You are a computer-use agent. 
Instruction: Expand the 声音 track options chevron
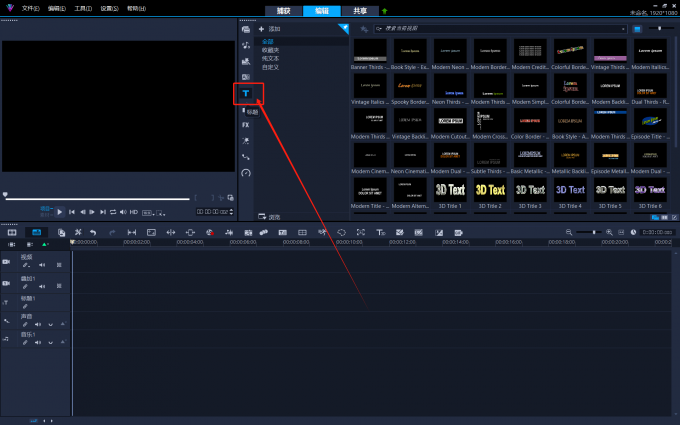pyautogui.click(x=50, y=324)
